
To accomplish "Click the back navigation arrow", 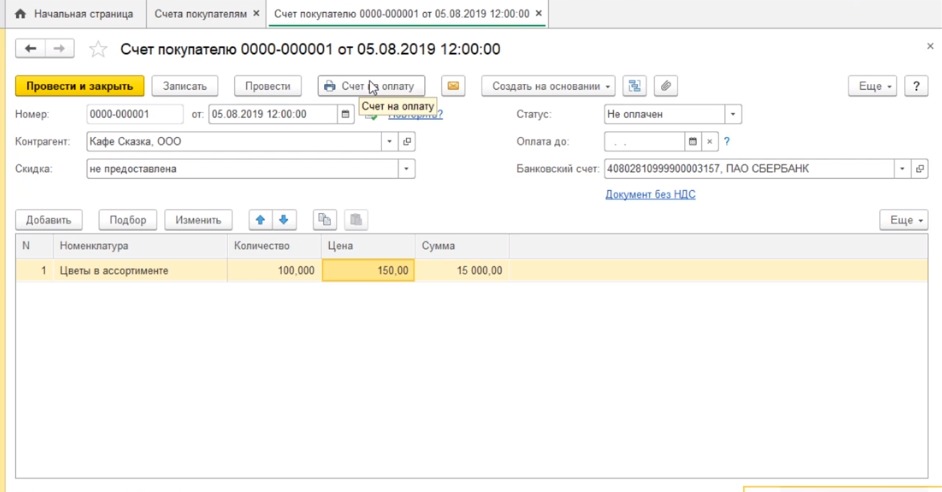I will [x=31, y=49].
